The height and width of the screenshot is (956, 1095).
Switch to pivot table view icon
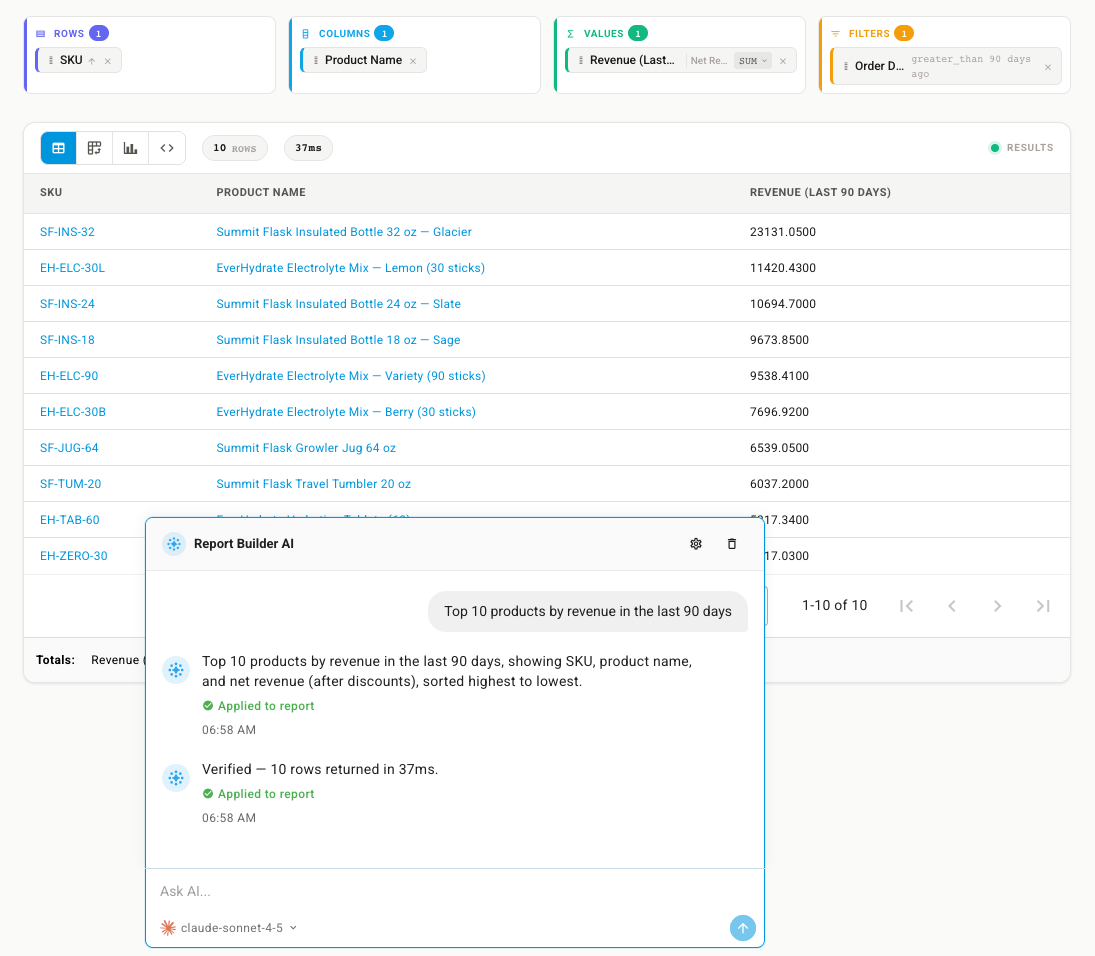point(94,148)
